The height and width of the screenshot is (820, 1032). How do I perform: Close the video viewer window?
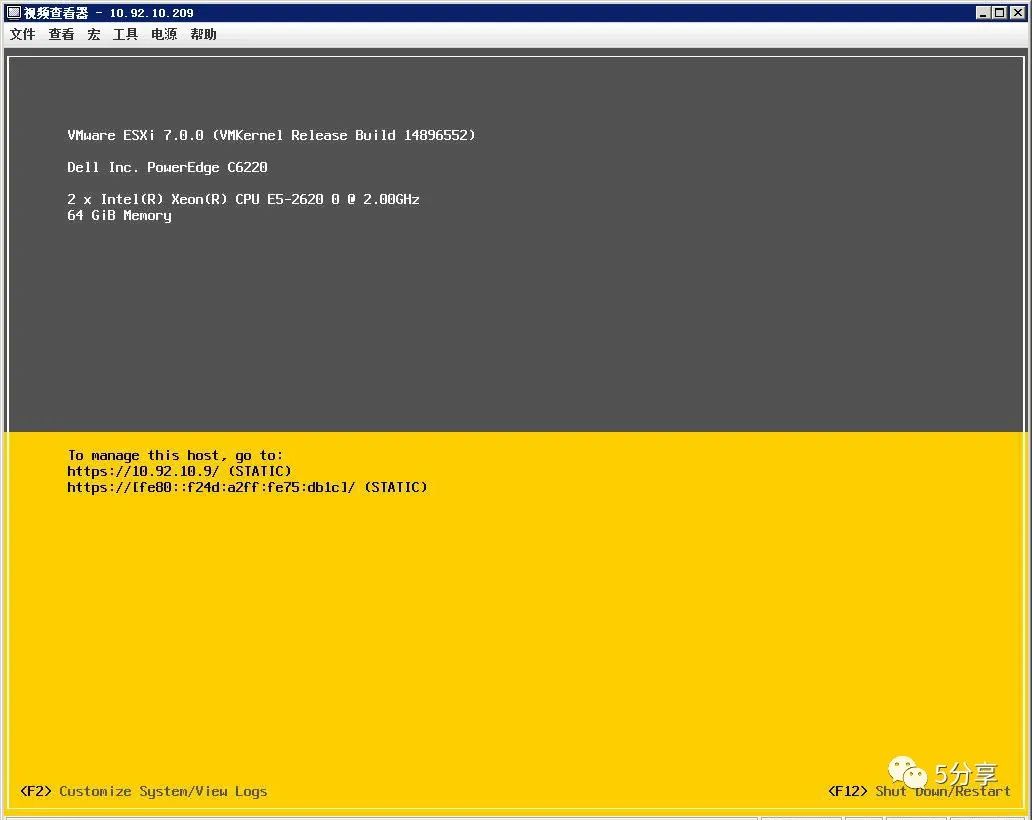click(1017, 13)
